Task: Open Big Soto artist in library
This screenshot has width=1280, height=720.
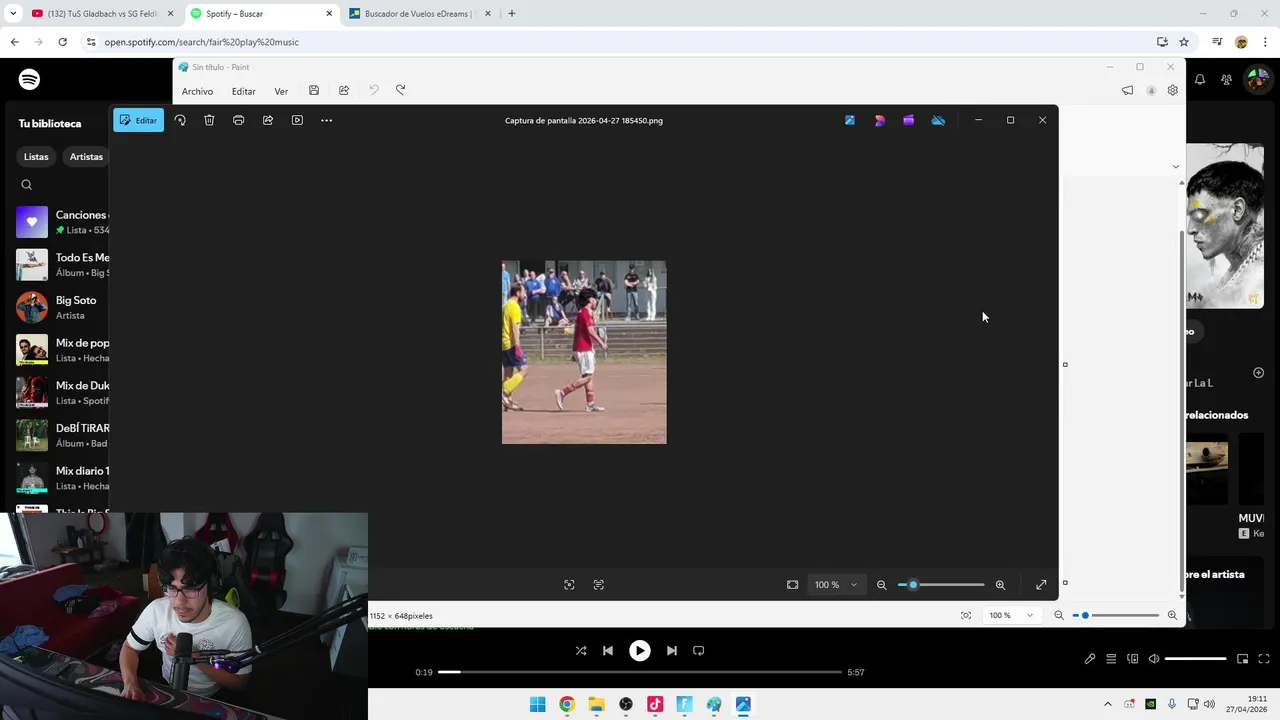Action: coord(62,307)
